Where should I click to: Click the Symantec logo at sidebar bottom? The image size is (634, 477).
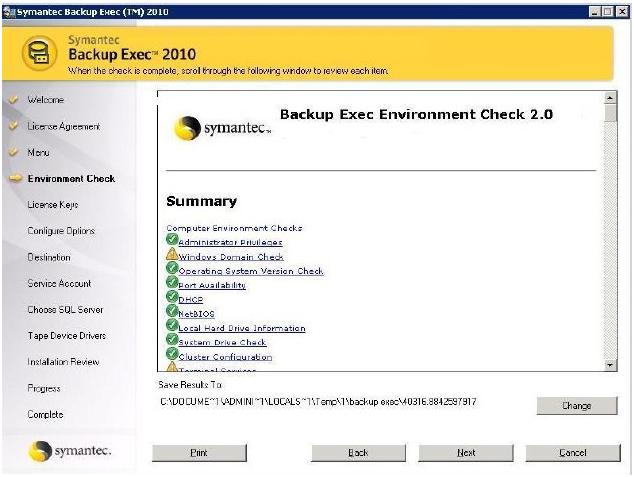pos(70,451)
